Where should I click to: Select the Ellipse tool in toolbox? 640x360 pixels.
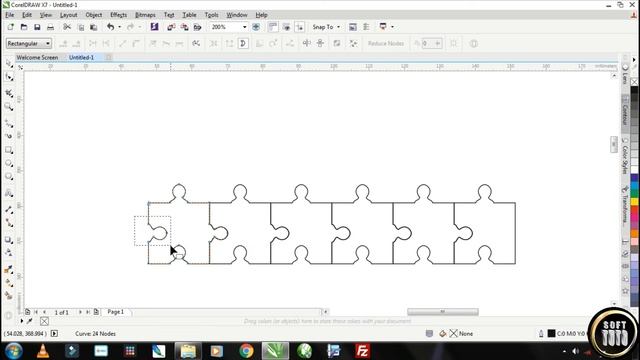[x=9, y=163]
